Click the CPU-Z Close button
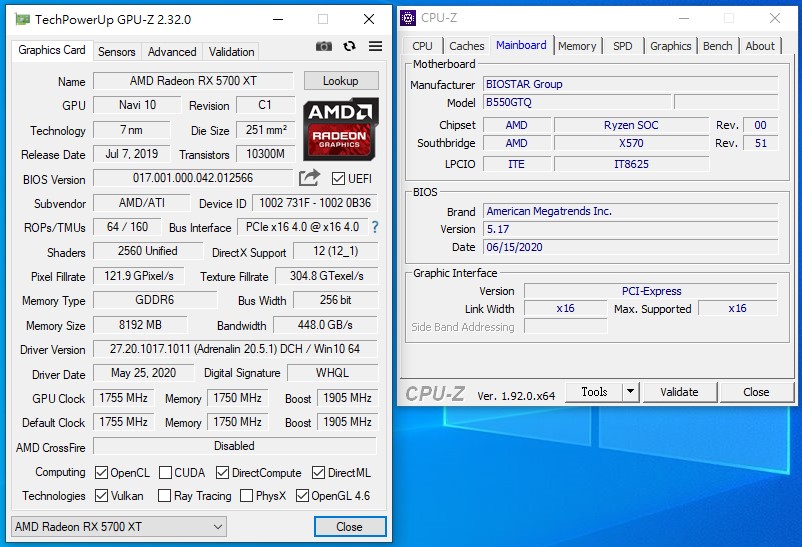 tap(756, 392)
